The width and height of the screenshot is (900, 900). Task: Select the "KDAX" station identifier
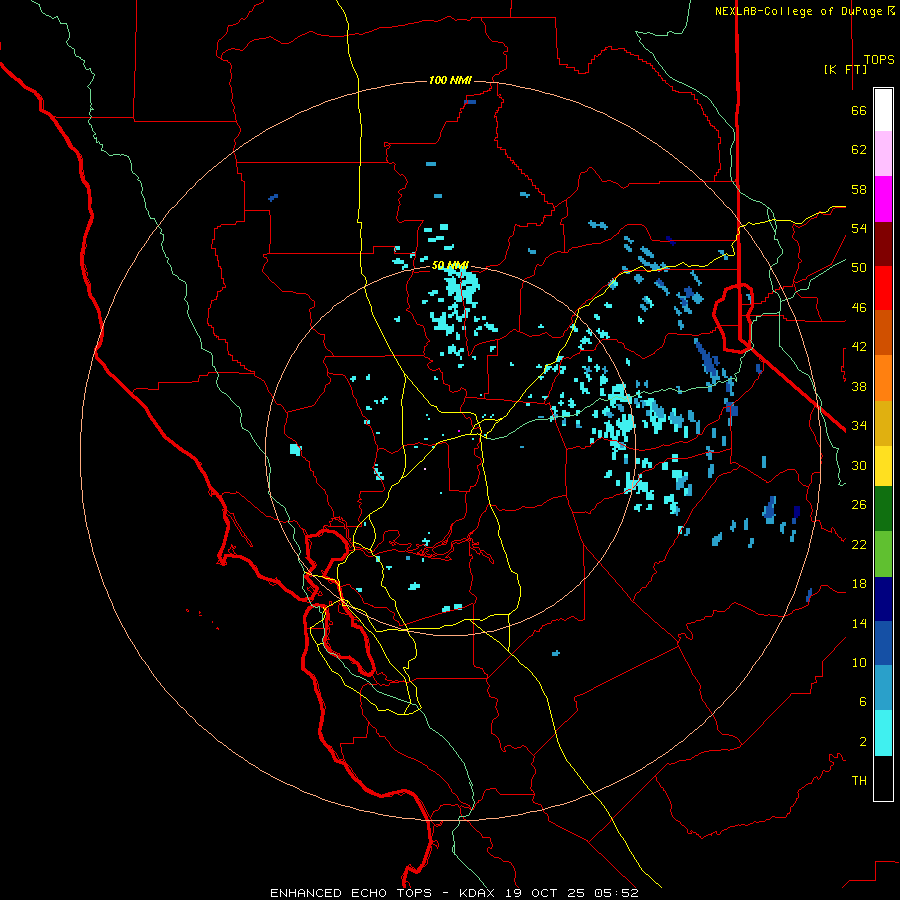coord(479,893)
